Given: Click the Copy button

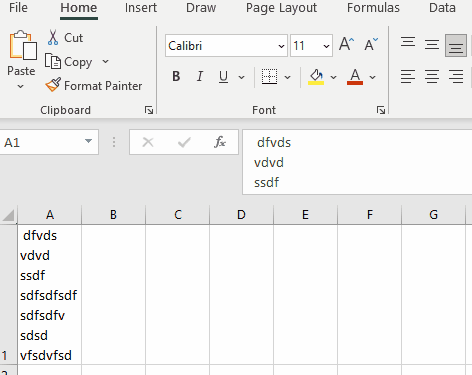Looking at the screenshot, I should pyautogui.click(x=69, y=62).
